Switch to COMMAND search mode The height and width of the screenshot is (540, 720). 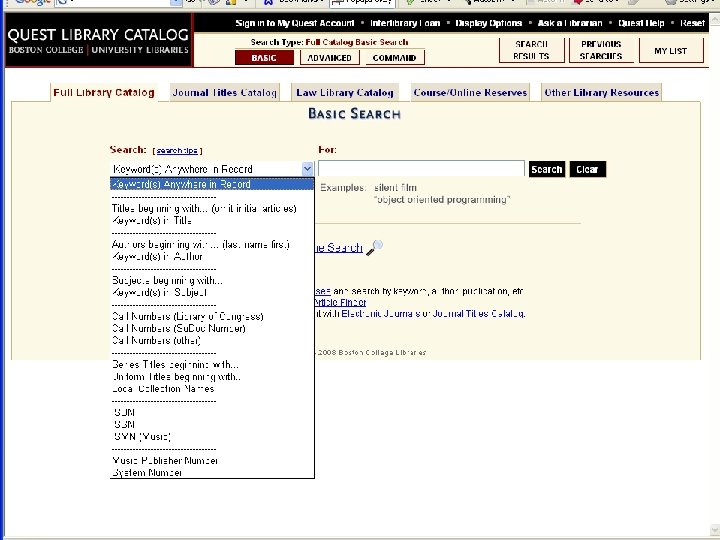tap(394, 58)
